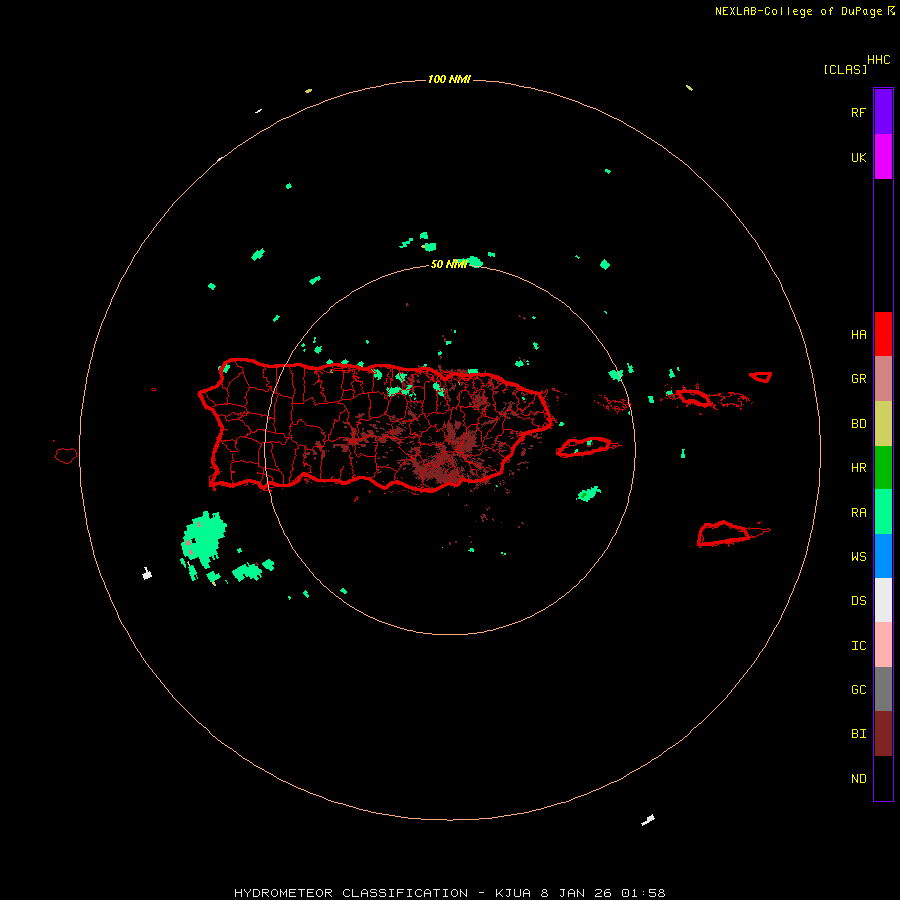This screenshot has height=900, width=900.
Task: Click the Hydrometeor Classification KJUA title text
Action: [x=449, y=893]
